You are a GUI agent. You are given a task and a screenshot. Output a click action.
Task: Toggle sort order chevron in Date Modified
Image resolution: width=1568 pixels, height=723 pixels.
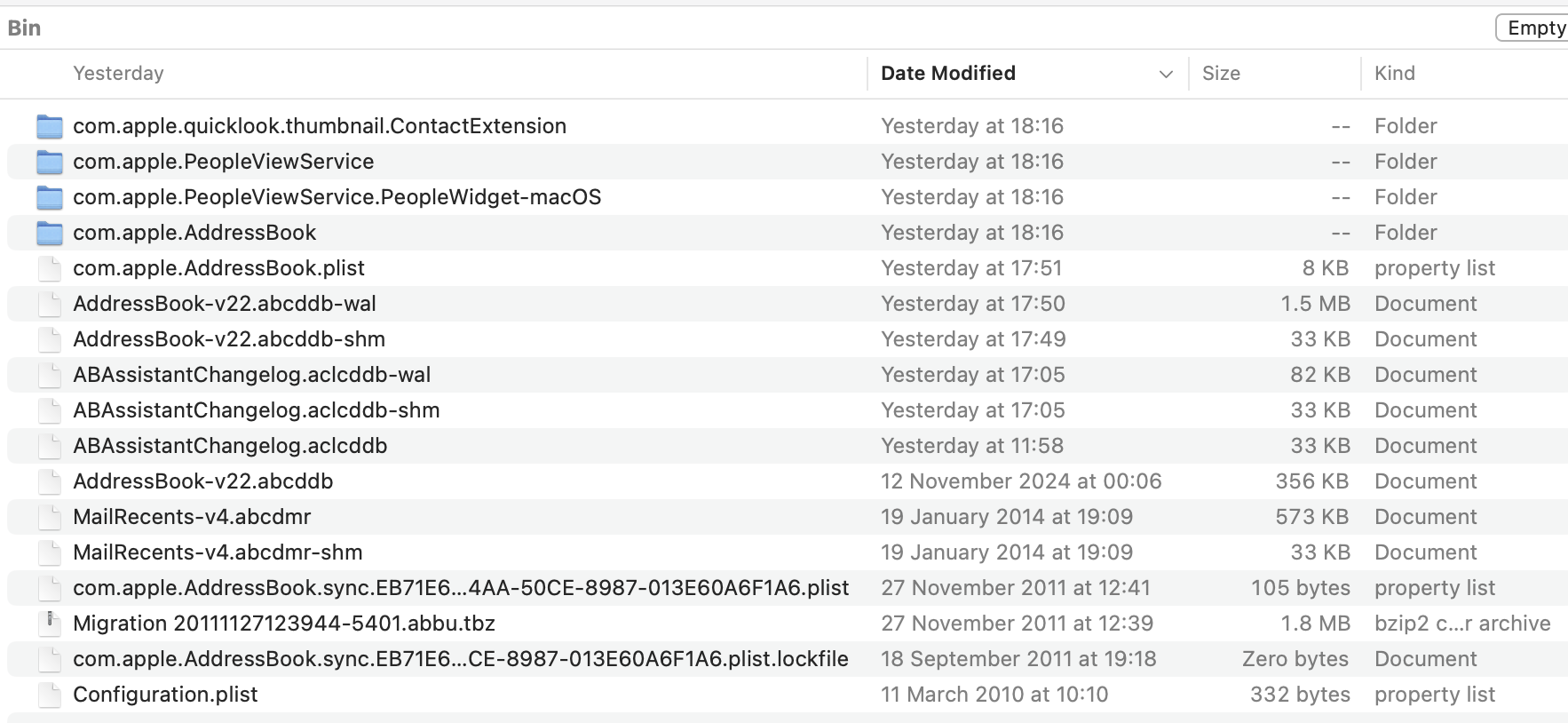[x=1166, y=74]
